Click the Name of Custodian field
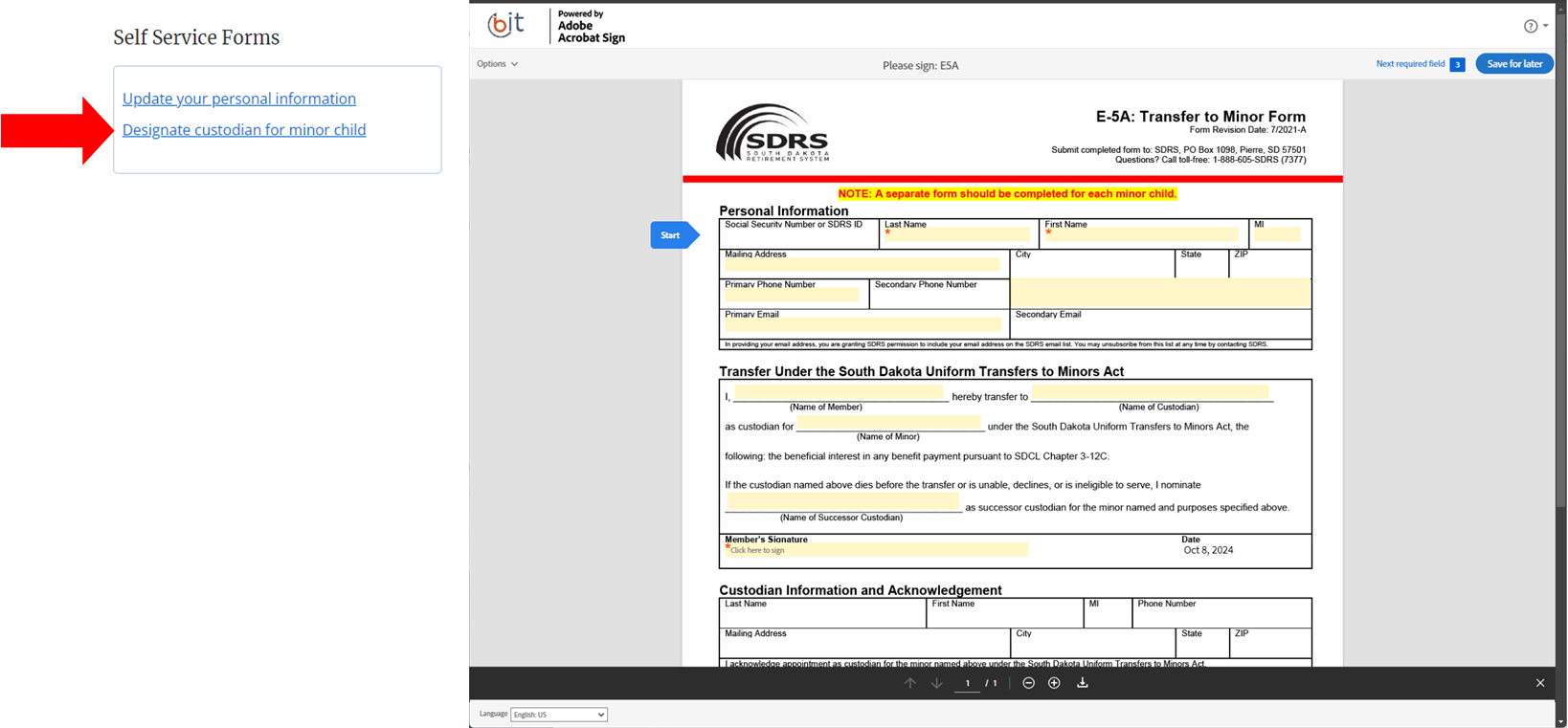 pos(1151,393)
